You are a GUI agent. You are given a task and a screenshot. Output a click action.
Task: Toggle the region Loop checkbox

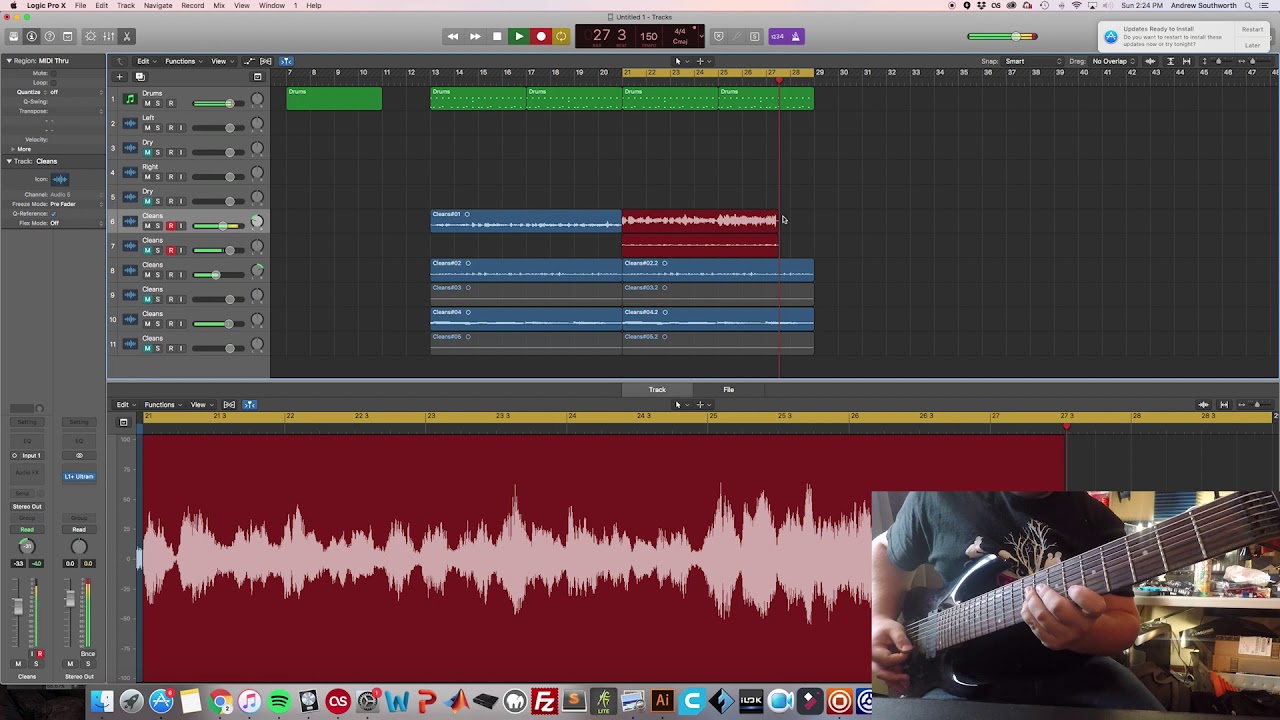(53, 82)
